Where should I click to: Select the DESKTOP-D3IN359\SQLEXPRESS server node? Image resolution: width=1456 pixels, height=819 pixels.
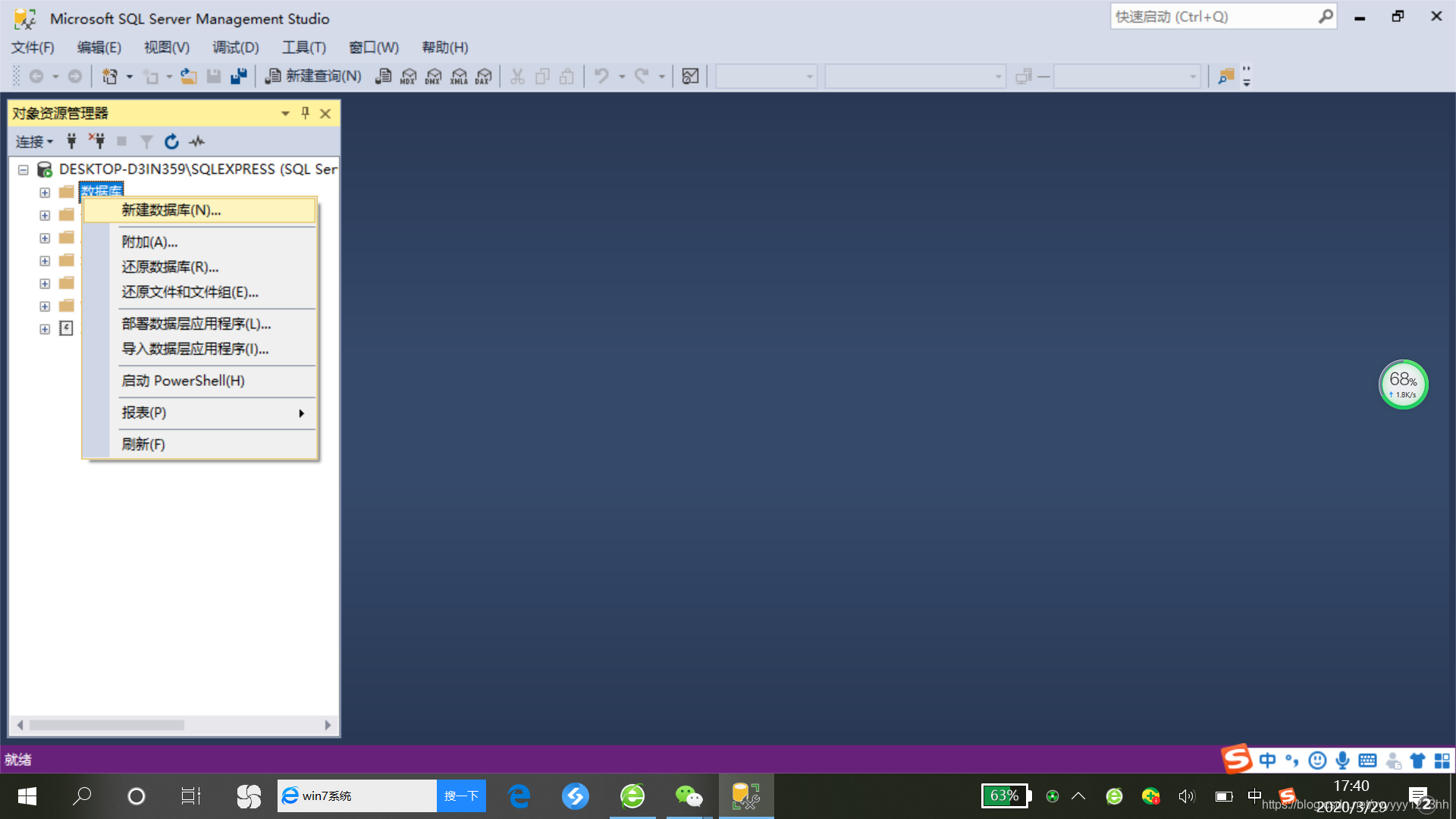(x=198, y=169)
